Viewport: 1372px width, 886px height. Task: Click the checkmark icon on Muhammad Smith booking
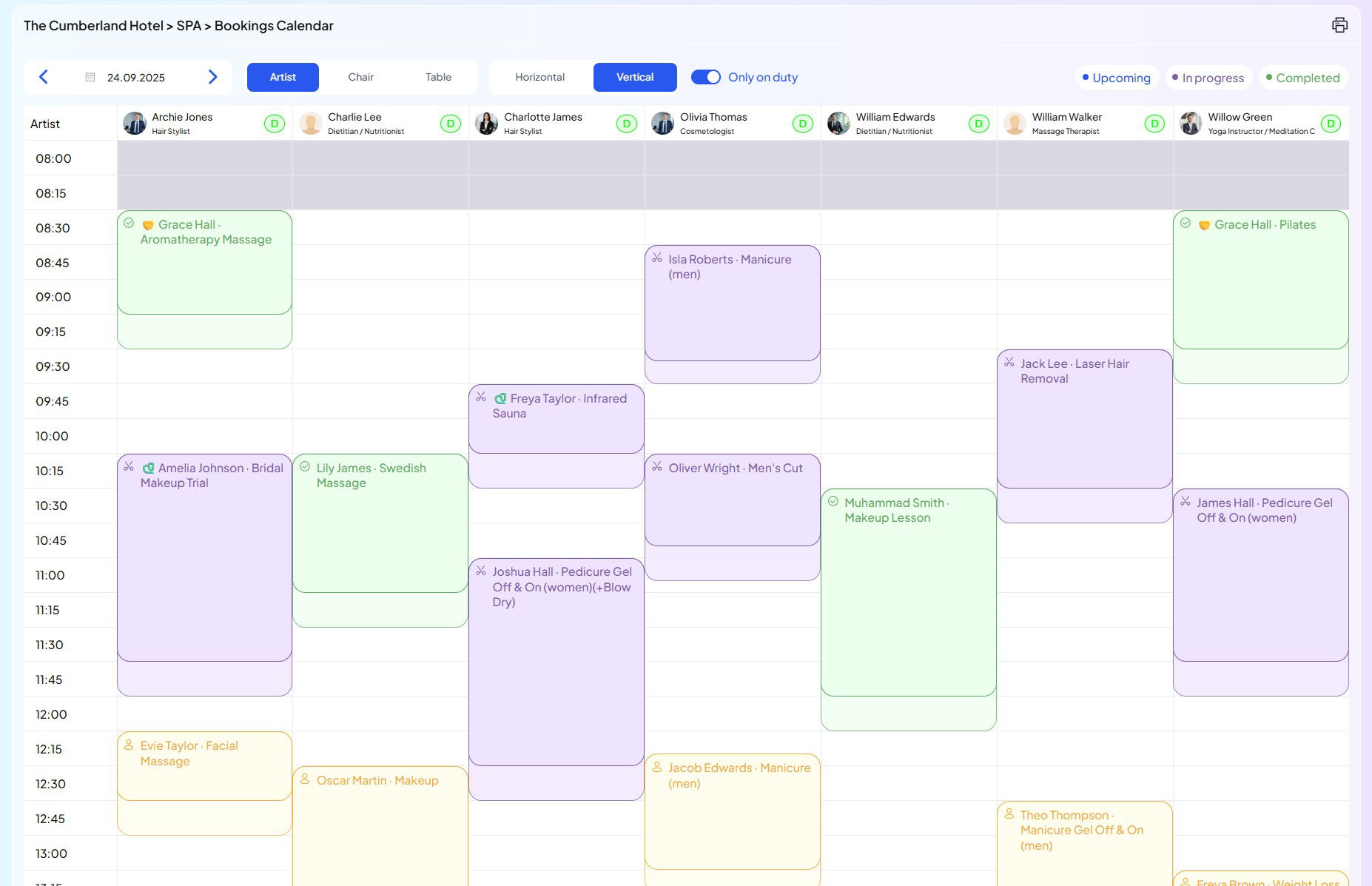tap(833, 502)
